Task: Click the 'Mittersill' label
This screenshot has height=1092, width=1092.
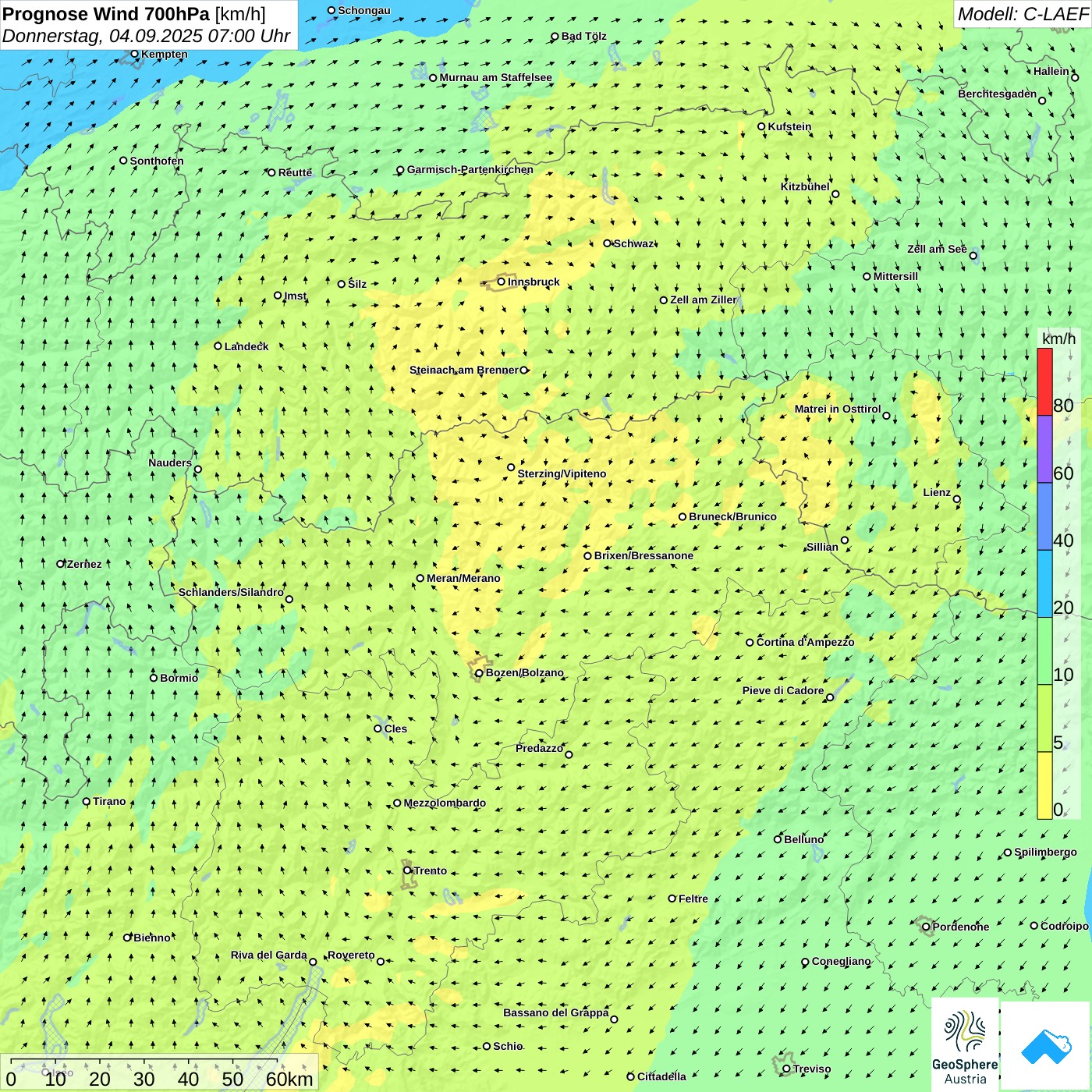Action: point(895,276)
